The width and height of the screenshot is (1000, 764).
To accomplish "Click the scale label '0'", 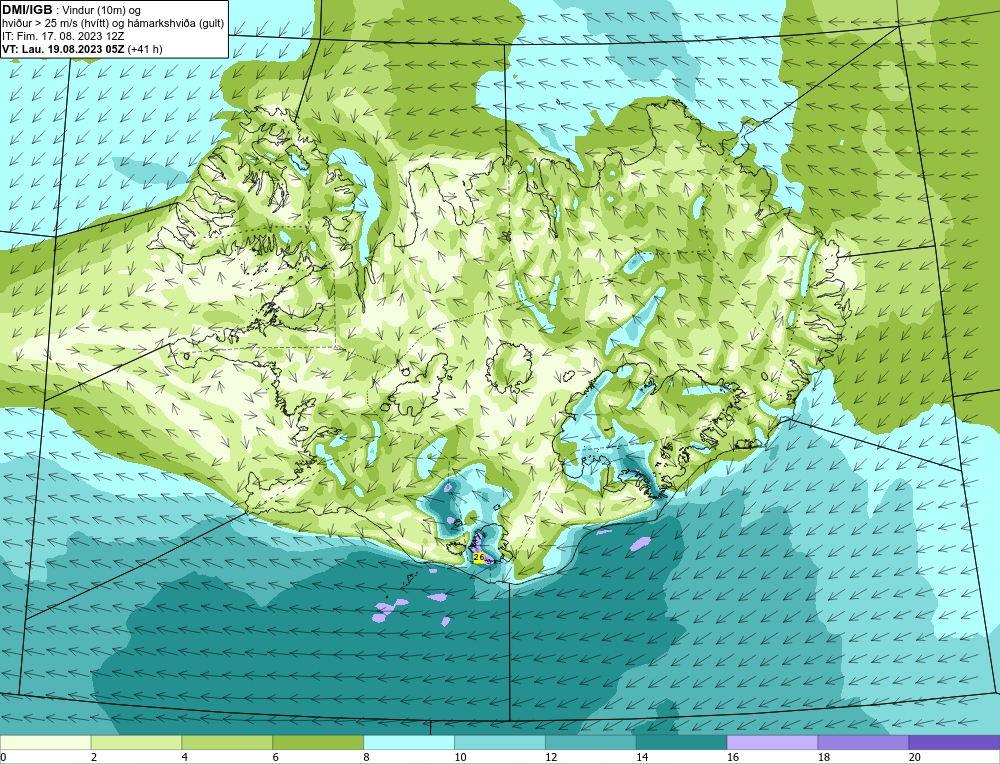I will (x=3, y=757).
